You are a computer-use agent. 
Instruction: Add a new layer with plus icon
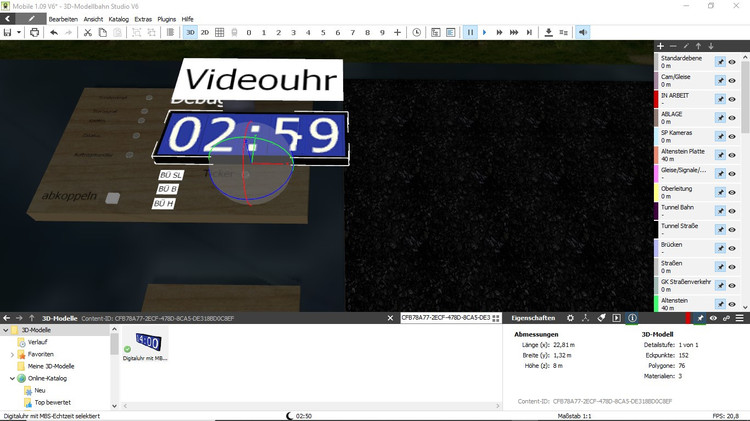(661, 46)
